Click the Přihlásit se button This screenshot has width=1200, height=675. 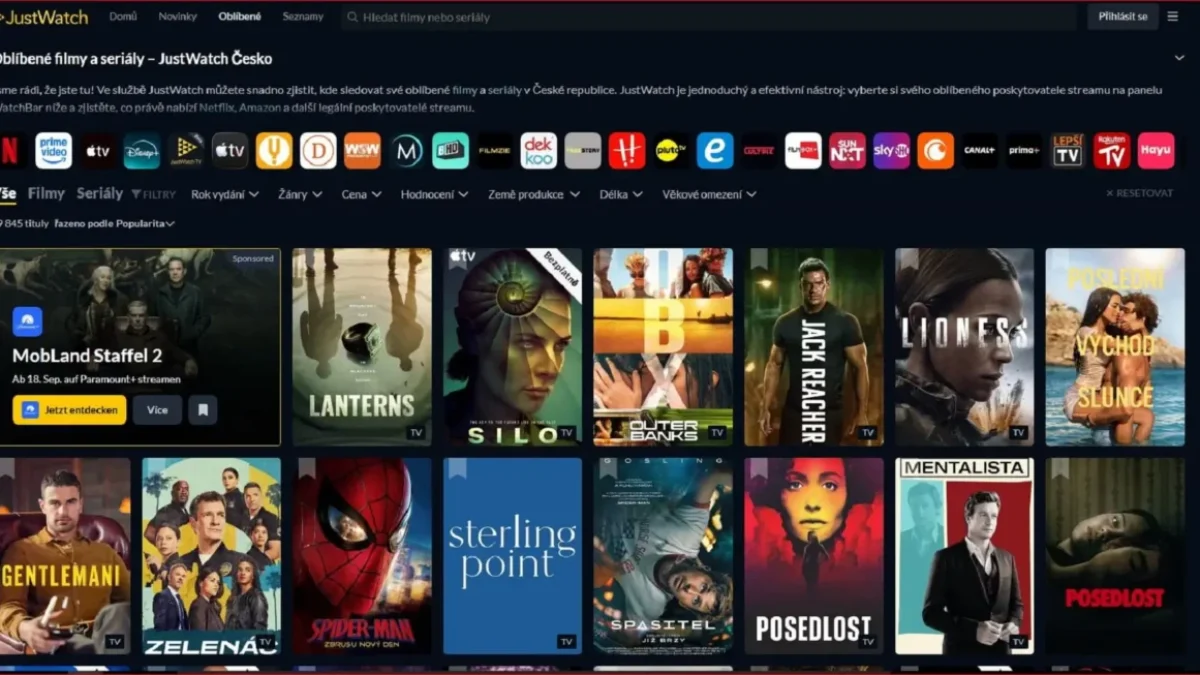pyautogui.click(x=1123, y=17)
